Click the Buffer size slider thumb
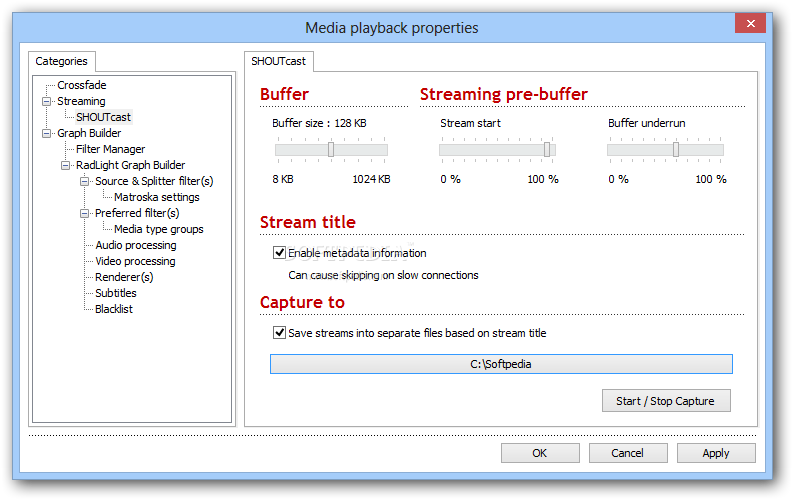 pos(331,150)
